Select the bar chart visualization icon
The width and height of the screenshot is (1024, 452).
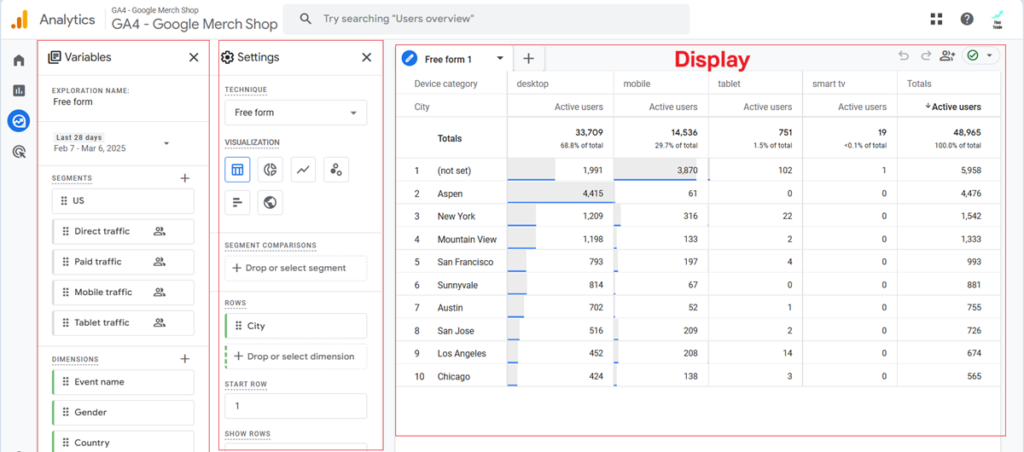coord(237,203)
